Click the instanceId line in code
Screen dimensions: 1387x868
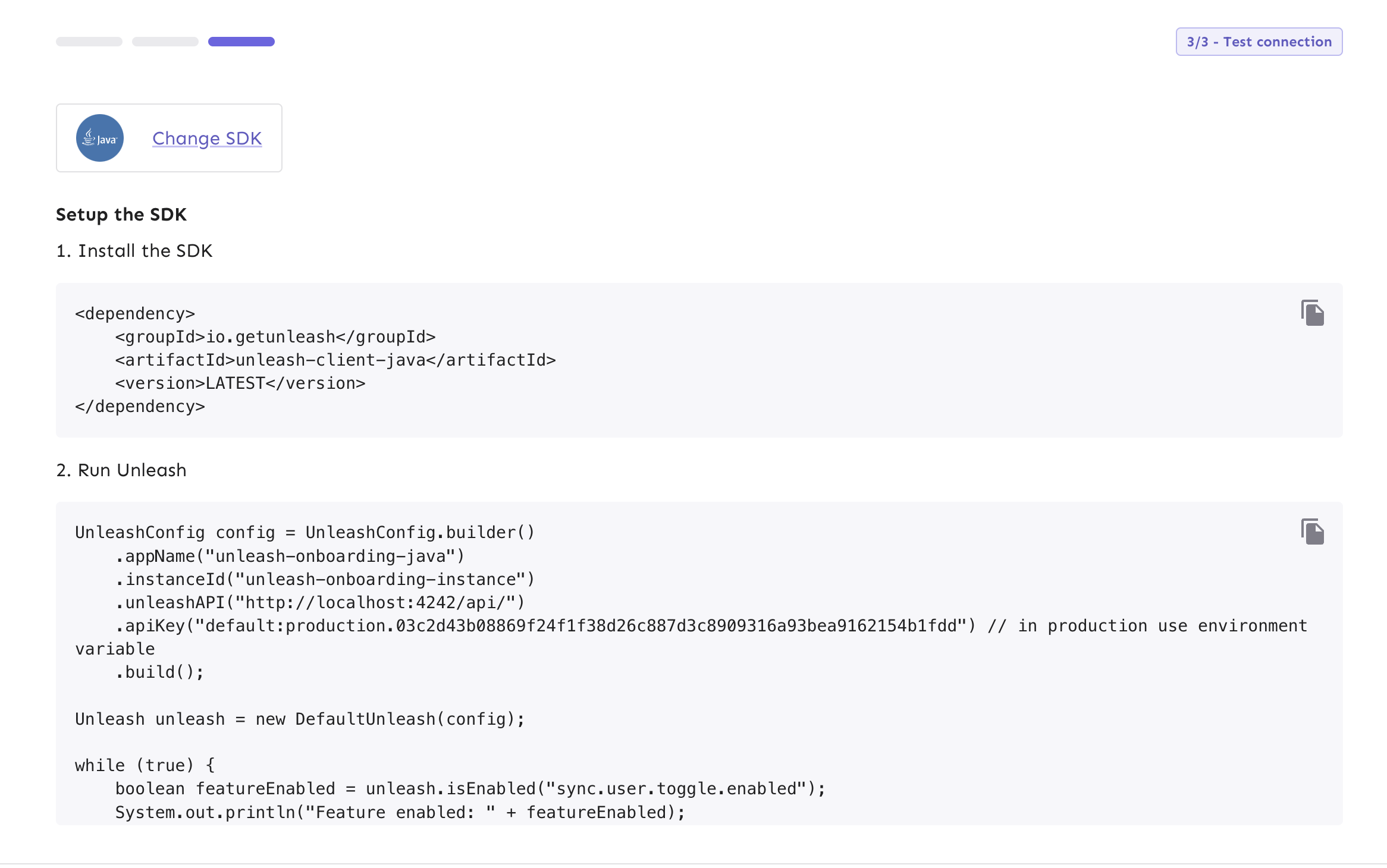coord(325,580)
